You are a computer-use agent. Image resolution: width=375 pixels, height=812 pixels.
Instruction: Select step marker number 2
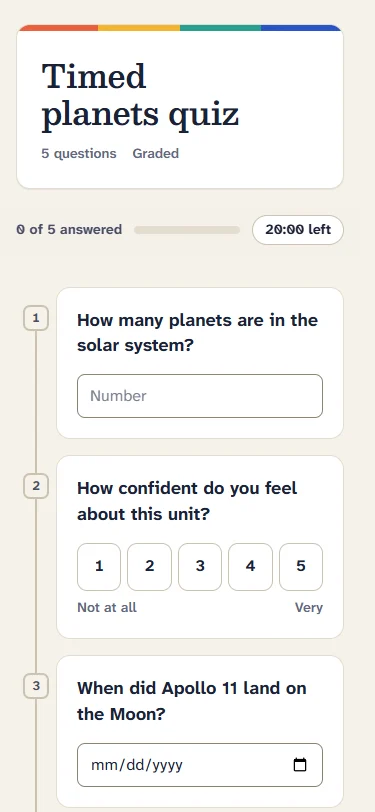pos(36,486)
